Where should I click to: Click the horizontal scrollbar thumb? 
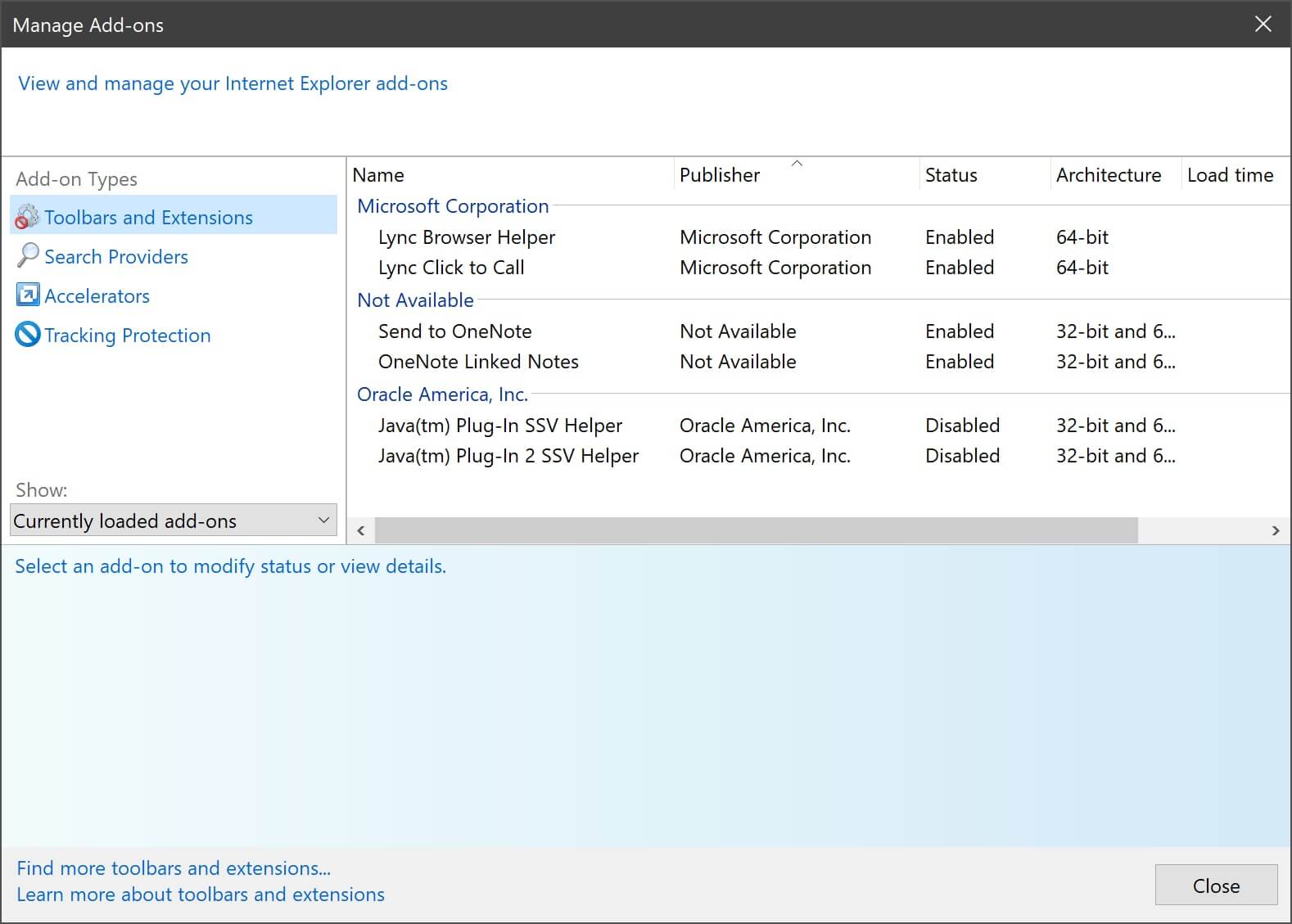click(x=755, y=530)
